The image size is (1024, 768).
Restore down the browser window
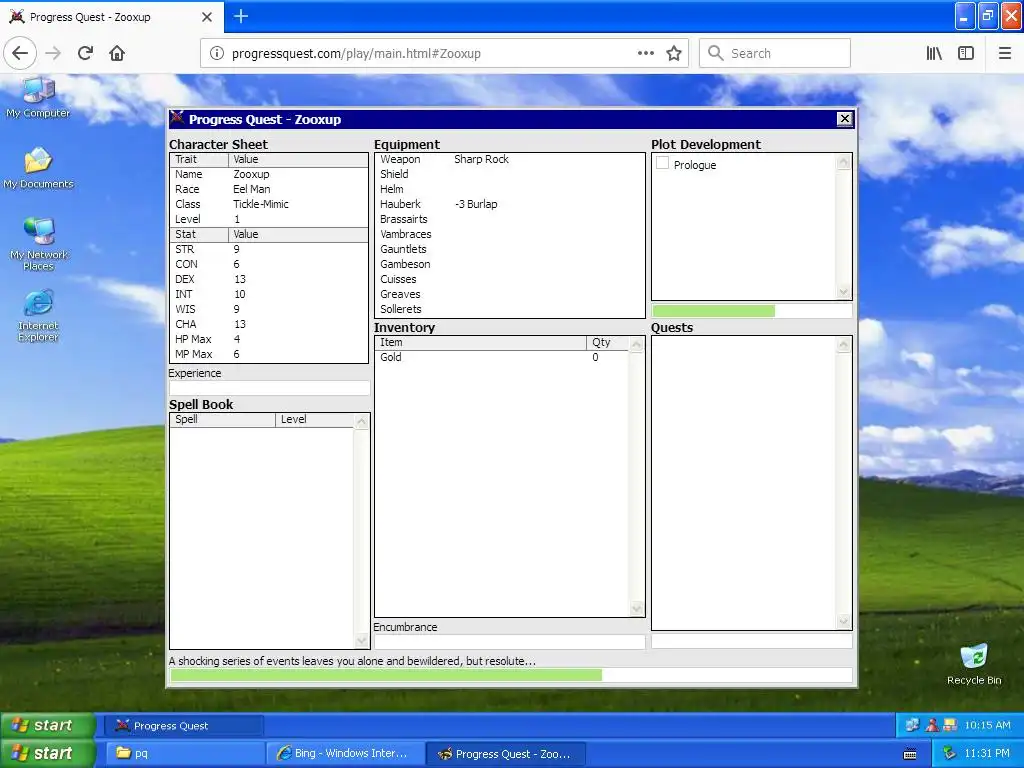point(988,16)
